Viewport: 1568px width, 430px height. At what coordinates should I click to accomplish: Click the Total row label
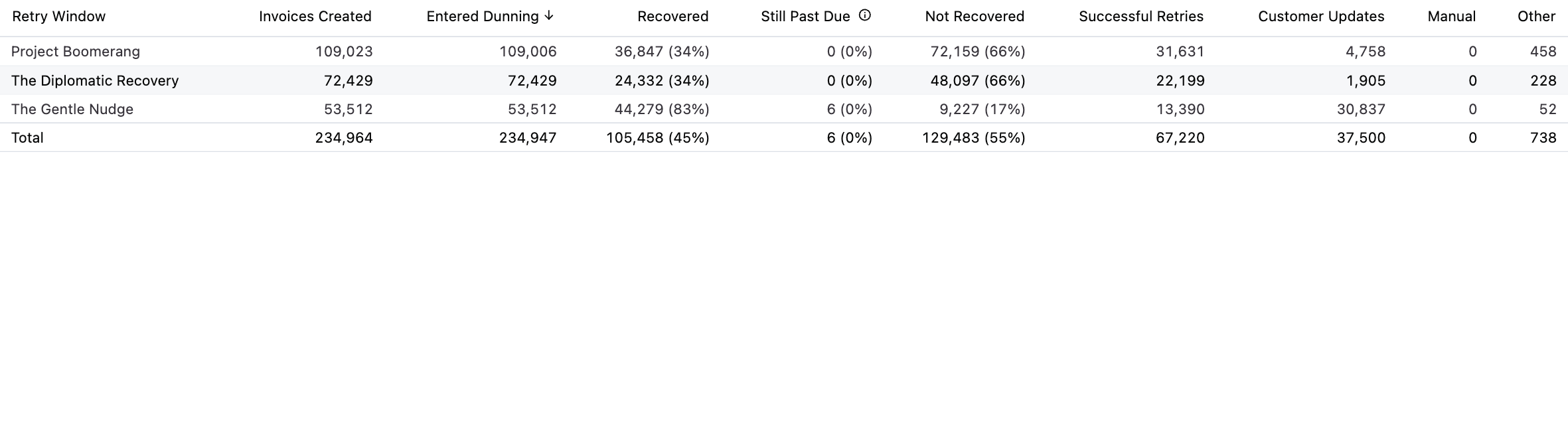tap(27, 137)
